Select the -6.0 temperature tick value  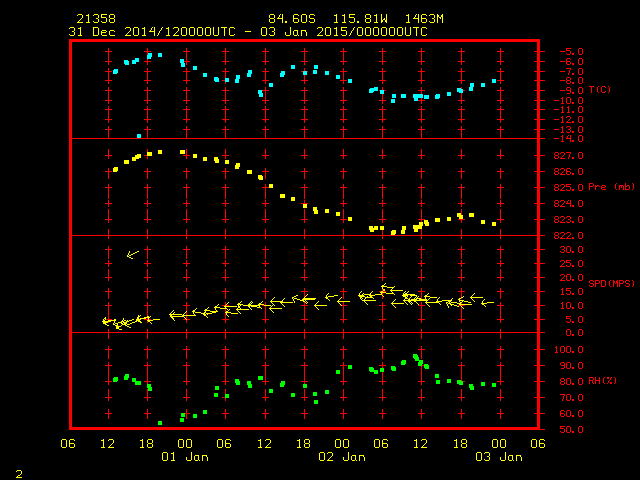571,62
